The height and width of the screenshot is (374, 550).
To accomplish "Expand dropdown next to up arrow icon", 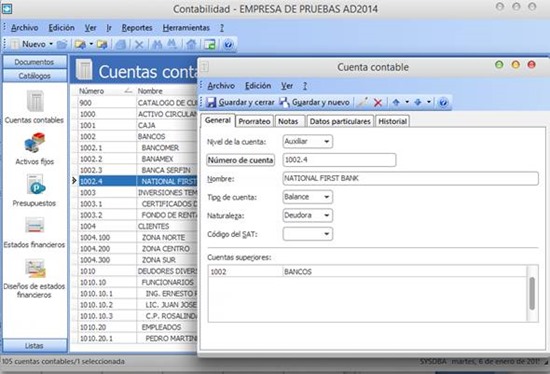I will [x=407, y=102].
